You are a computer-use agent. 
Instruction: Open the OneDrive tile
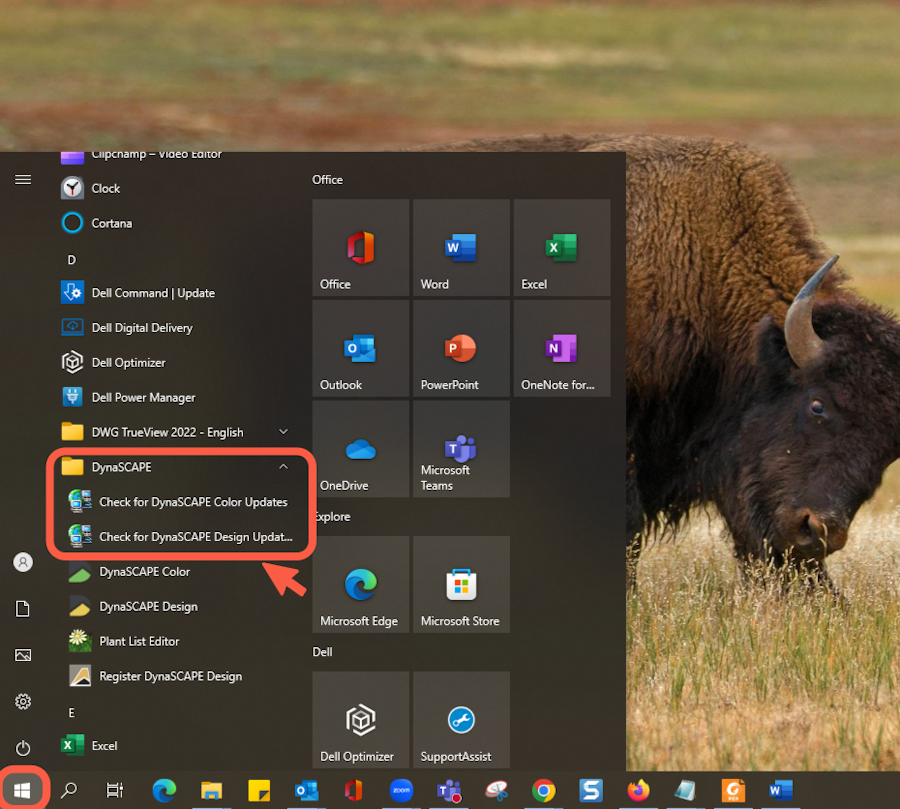[x=360, y=449]
